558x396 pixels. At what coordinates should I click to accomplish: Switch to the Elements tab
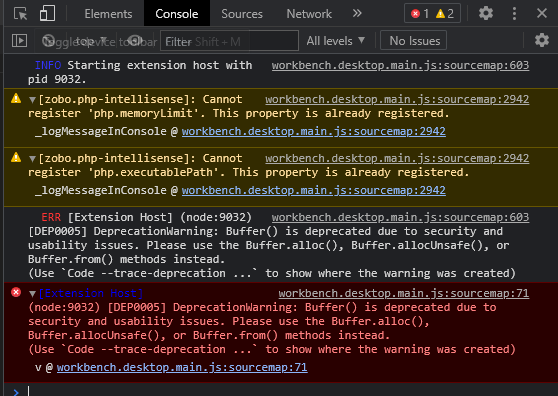point(108,14)
